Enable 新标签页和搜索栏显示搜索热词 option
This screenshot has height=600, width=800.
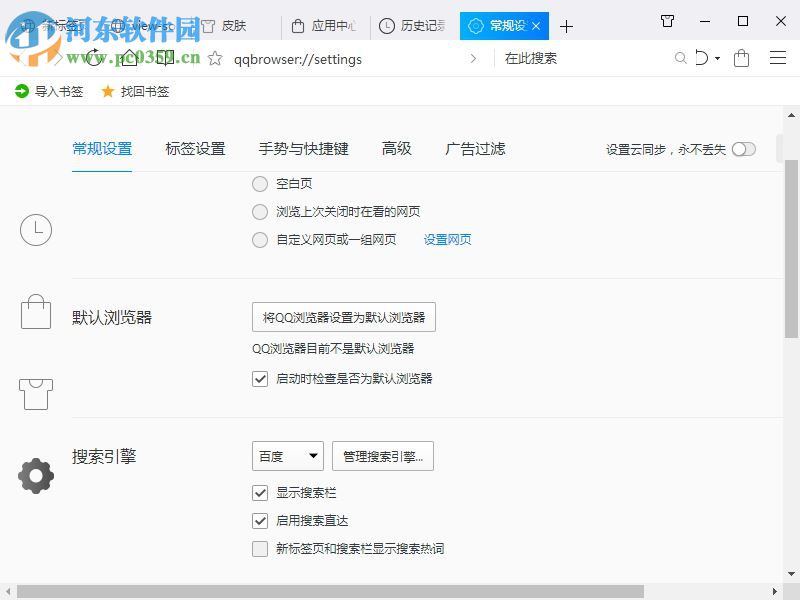coord(260,548)
